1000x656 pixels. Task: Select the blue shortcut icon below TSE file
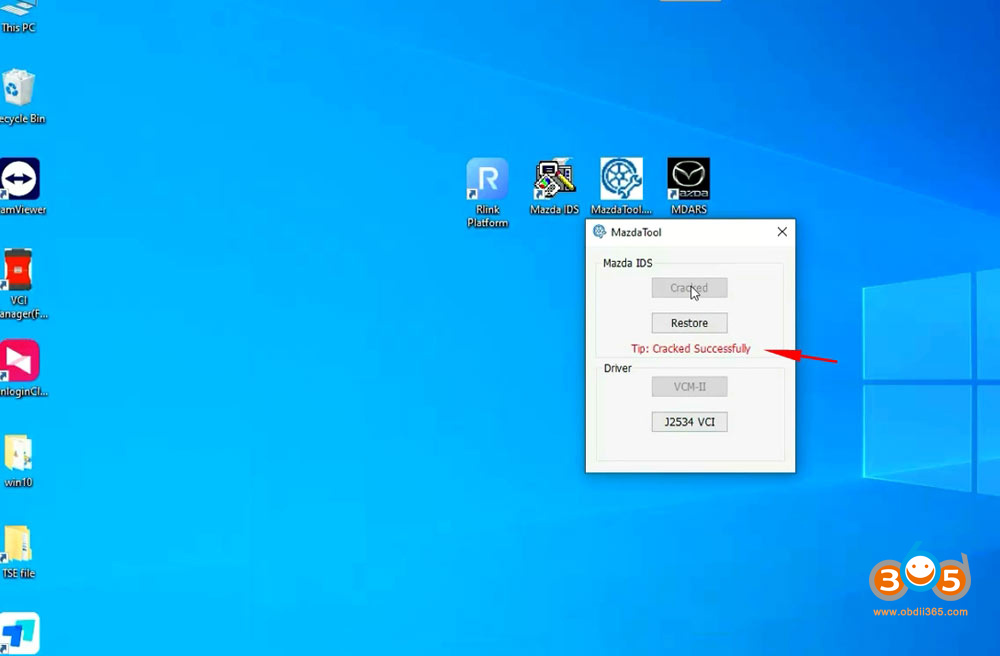[20, 633]
